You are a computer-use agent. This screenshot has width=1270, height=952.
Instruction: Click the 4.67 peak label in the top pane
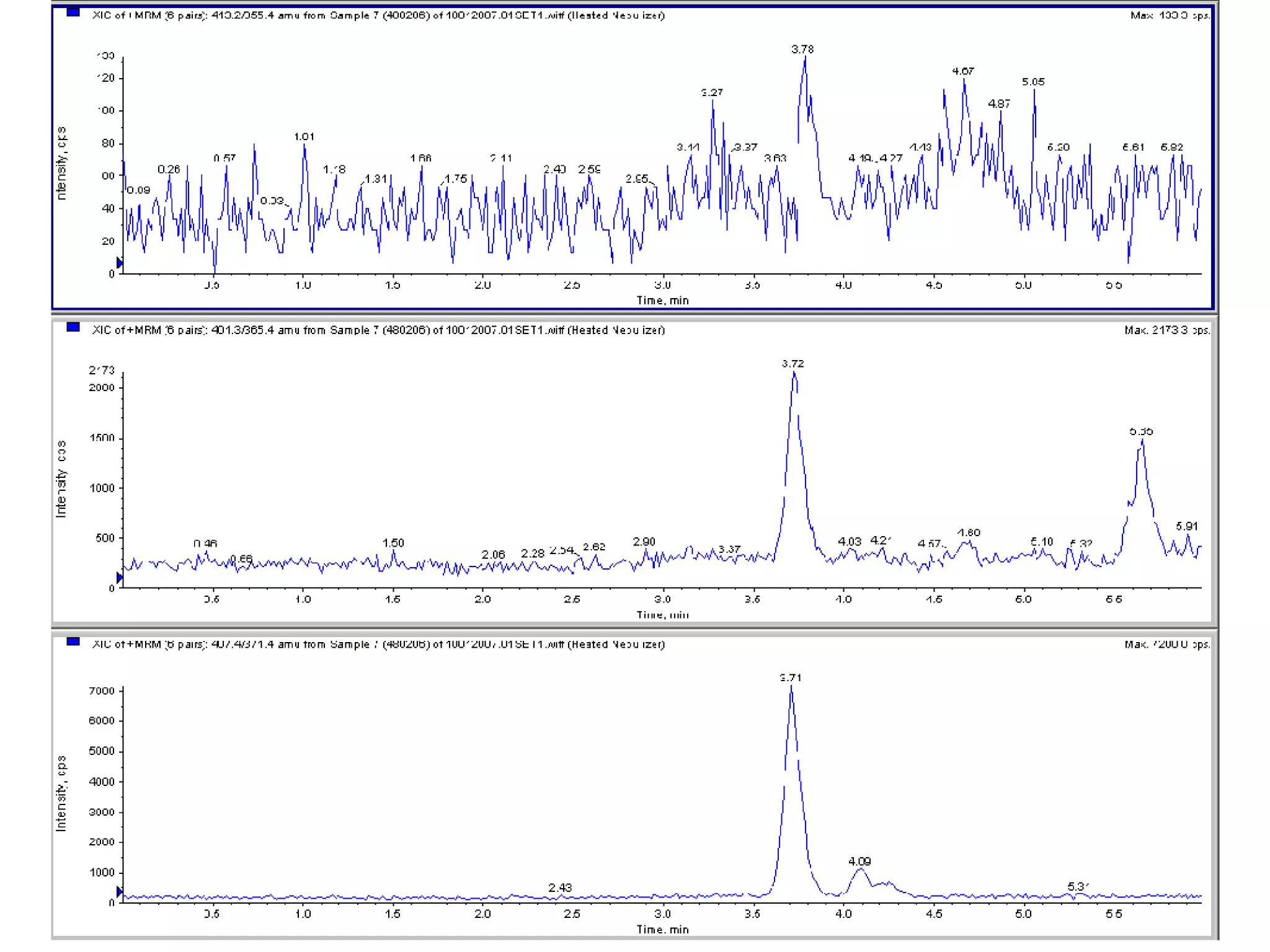963,71
